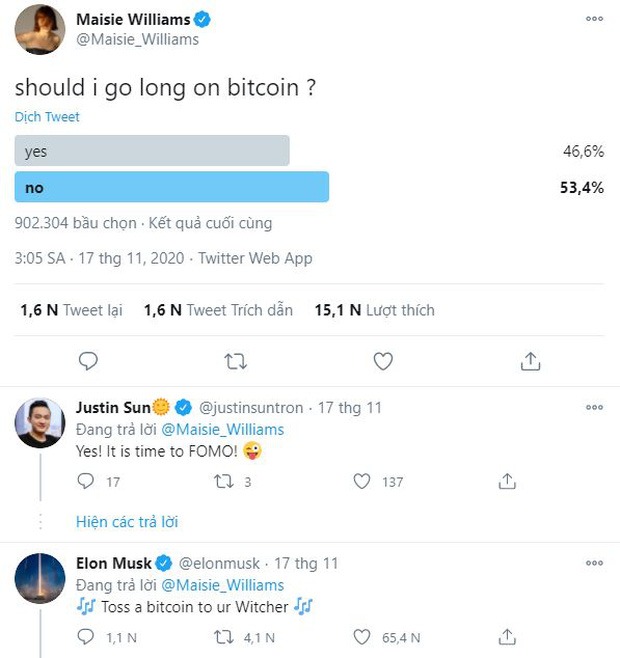Open more options for Maisie's tweet
This screenshot has width=620, height=658.
pos(594,19)
